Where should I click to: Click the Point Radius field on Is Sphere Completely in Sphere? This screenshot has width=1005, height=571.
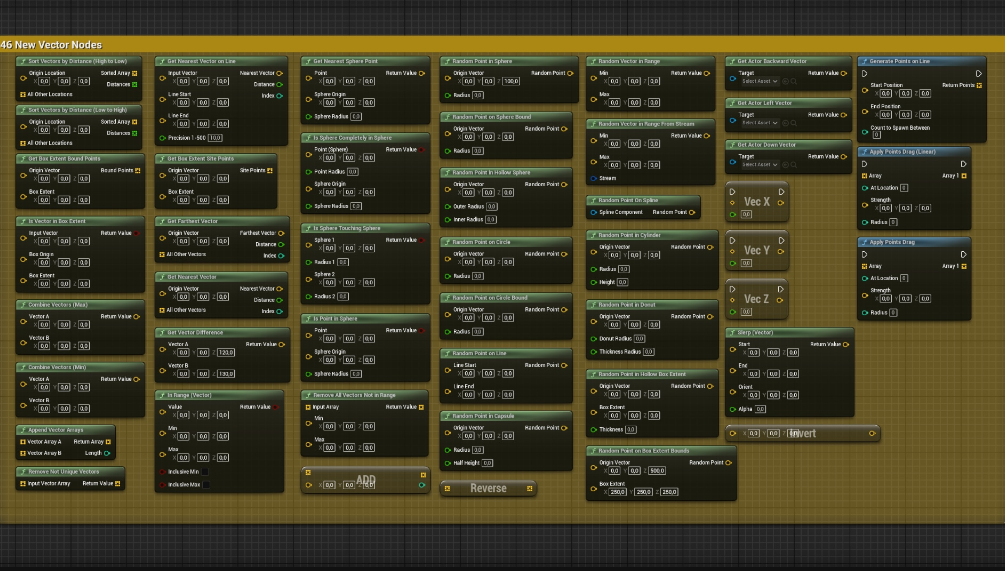[x=353, y=172]
